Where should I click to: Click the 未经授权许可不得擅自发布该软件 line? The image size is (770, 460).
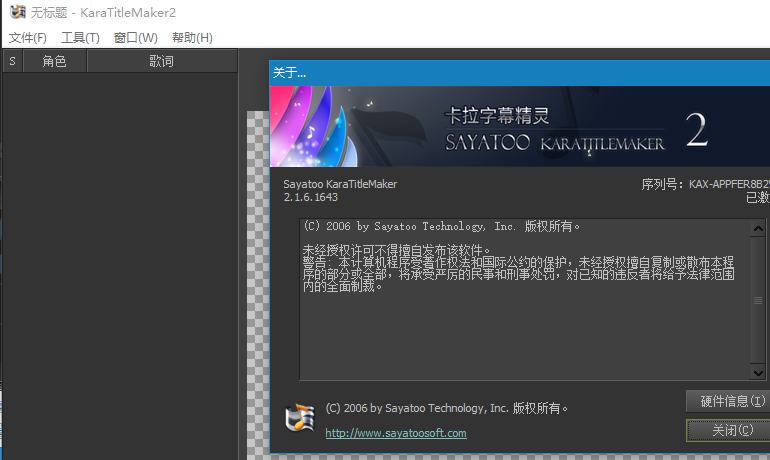pyautogui.click(x=396, y=250)
